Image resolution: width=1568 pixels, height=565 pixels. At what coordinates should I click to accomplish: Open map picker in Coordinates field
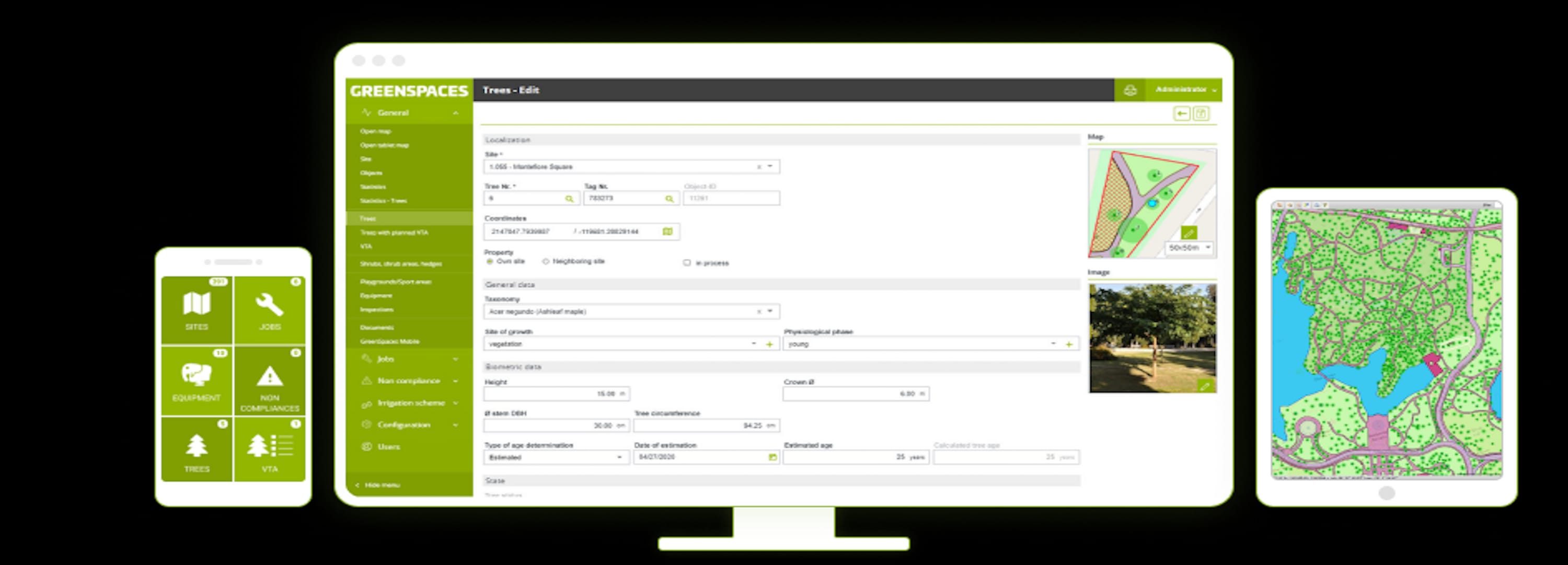tap(668, 232)
